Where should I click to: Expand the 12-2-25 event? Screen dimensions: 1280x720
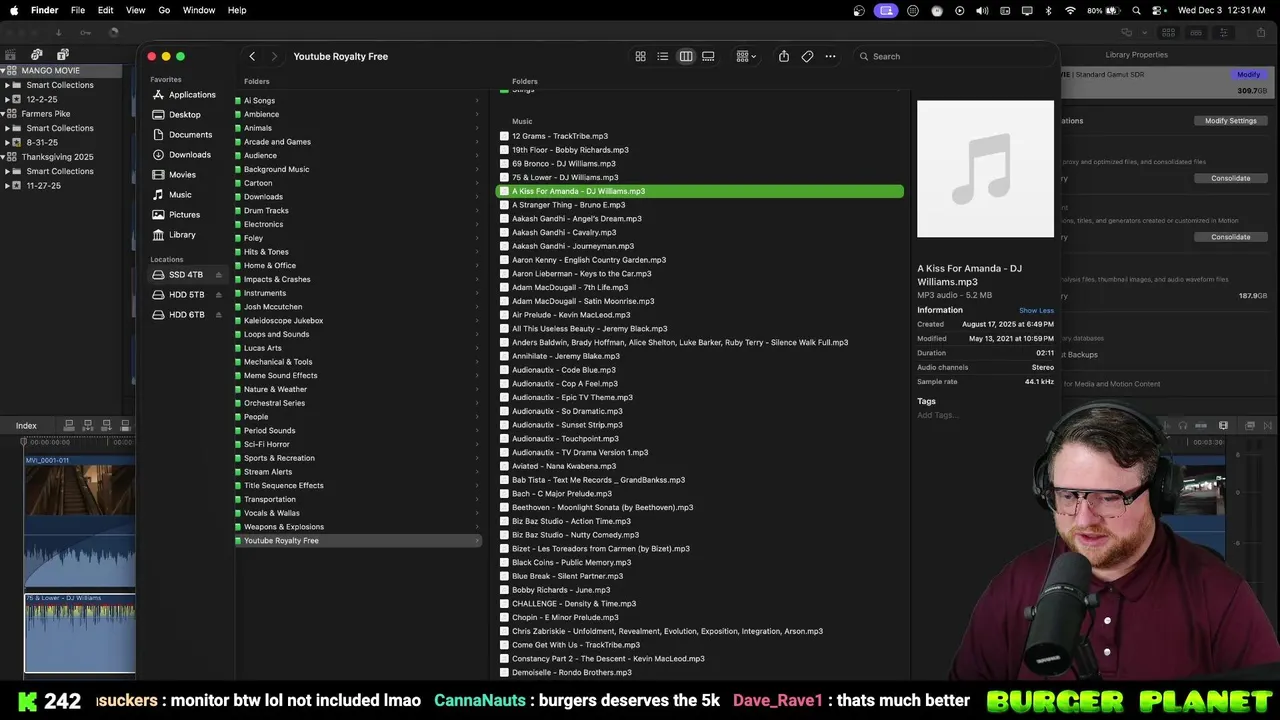click(x=7, y=99)
